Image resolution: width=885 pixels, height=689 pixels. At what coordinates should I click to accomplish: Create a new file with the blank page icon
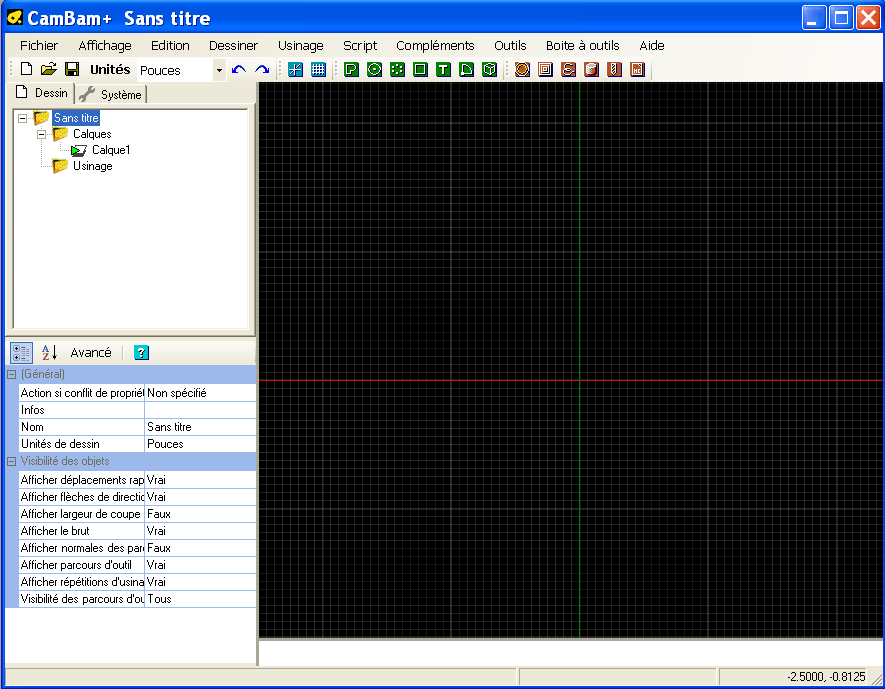26,69
